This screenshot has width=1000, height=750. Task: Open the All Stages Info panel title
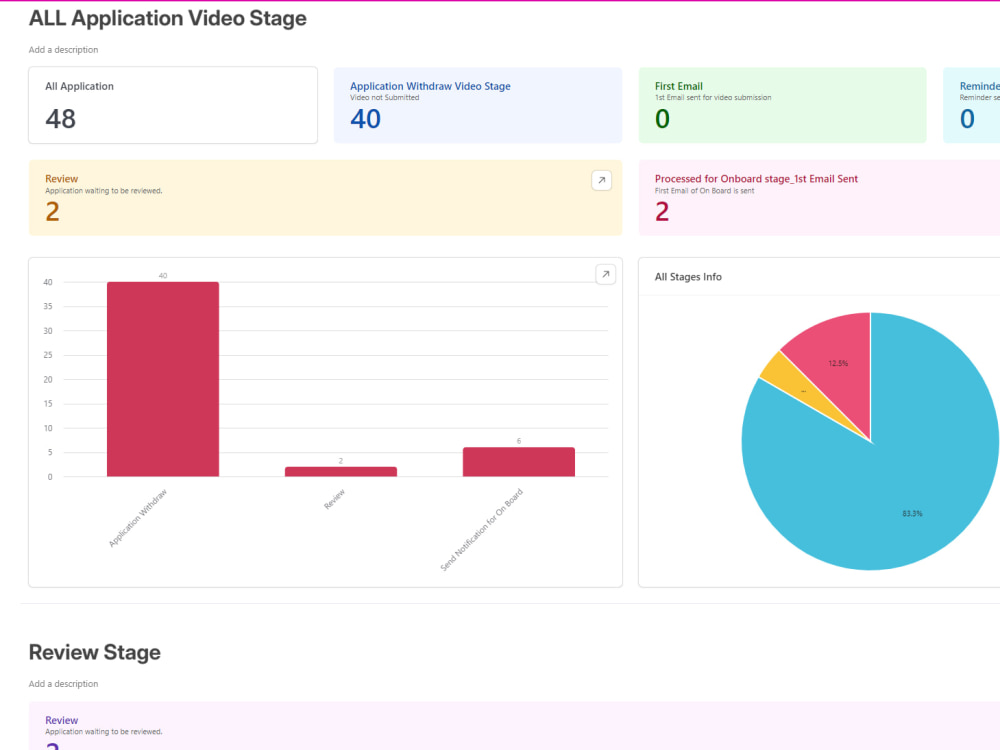(688, 277)
